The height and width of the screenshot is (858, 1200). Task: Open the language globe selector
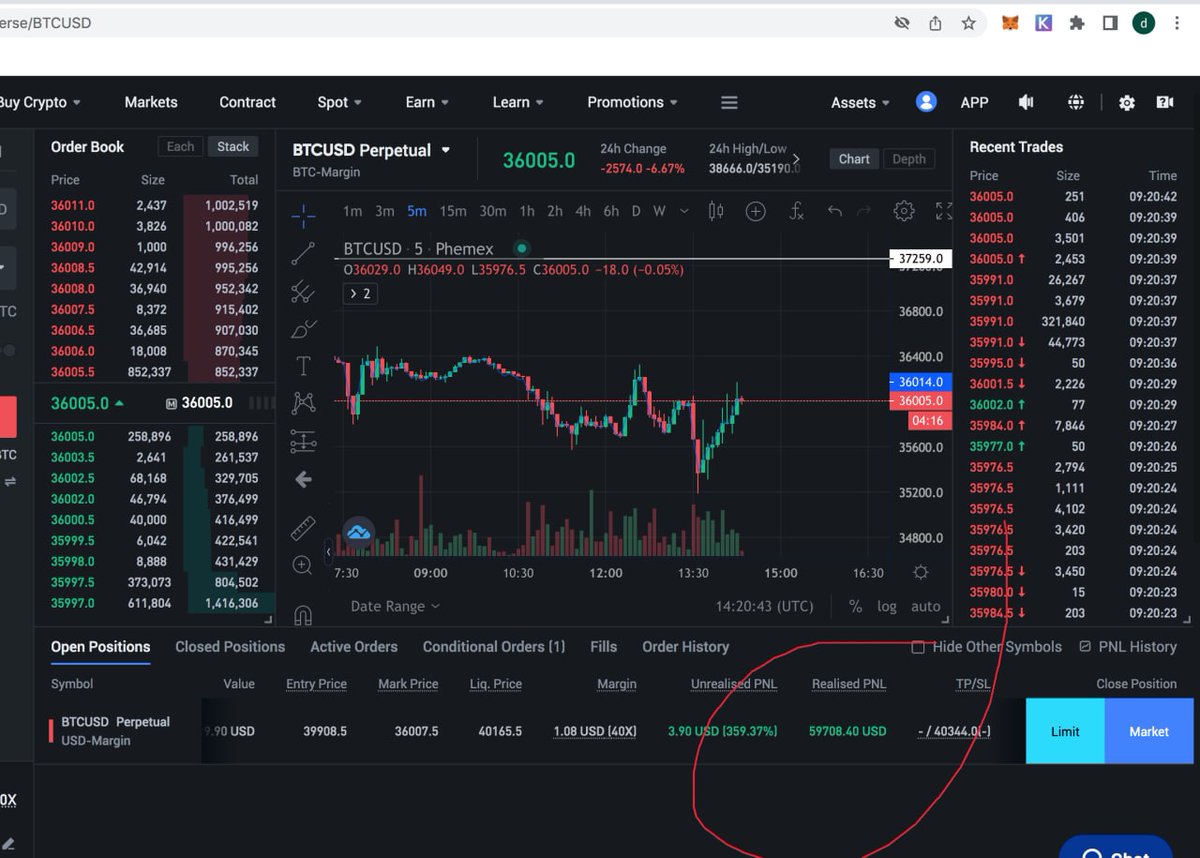tap(1076, 102)
